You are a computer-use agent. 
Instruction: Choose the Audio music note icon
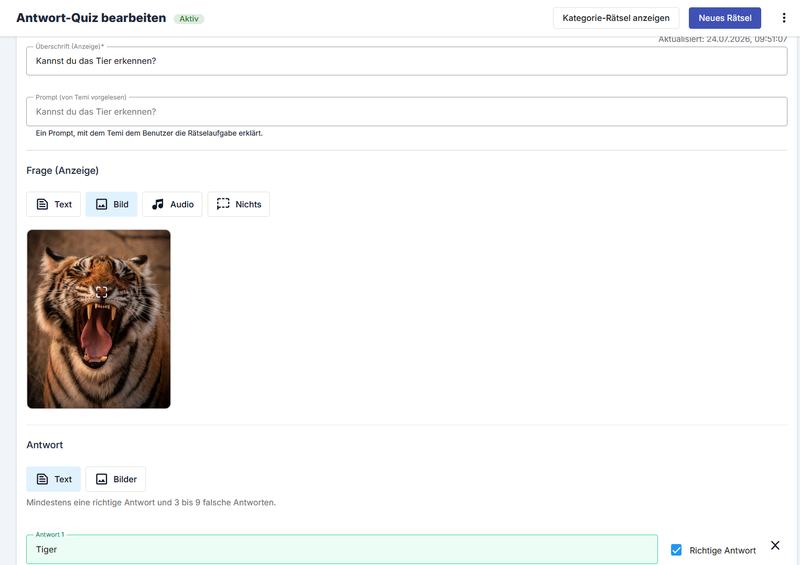pos(158,204)
